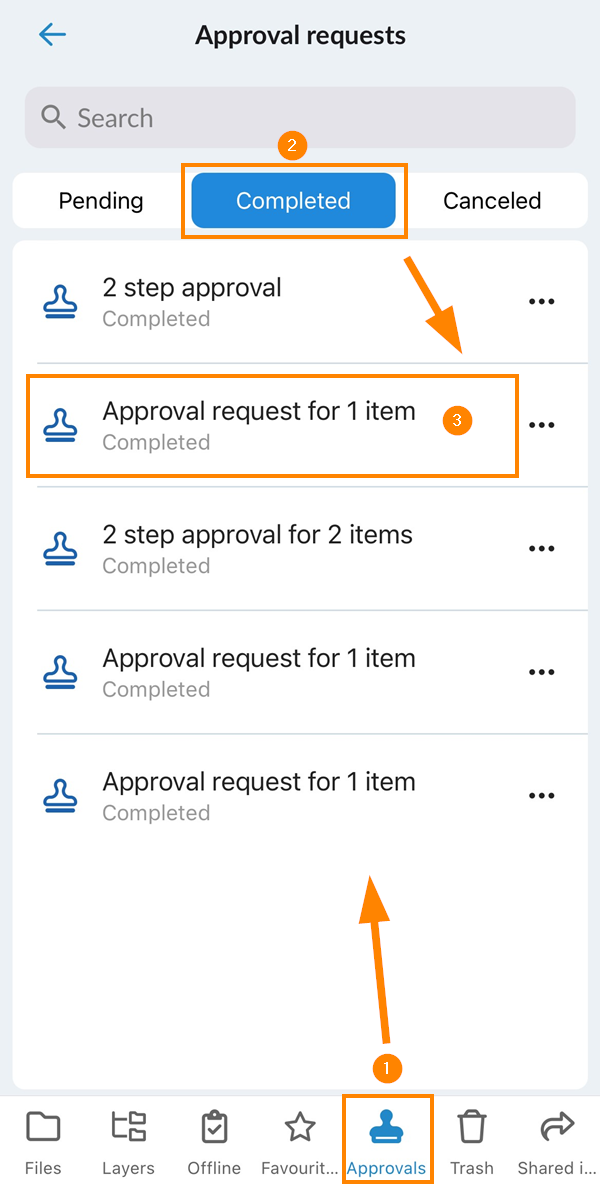Open more options for 2 step approval
This screenshot has width=600, height=1191.
pyautogui.click(x=541, y=301)
